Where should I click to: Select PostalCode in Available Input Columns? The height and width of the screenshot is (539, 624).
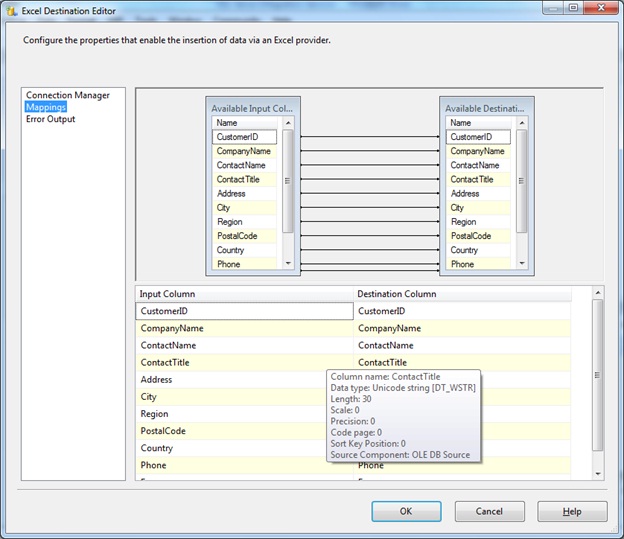tap(245, 236)
